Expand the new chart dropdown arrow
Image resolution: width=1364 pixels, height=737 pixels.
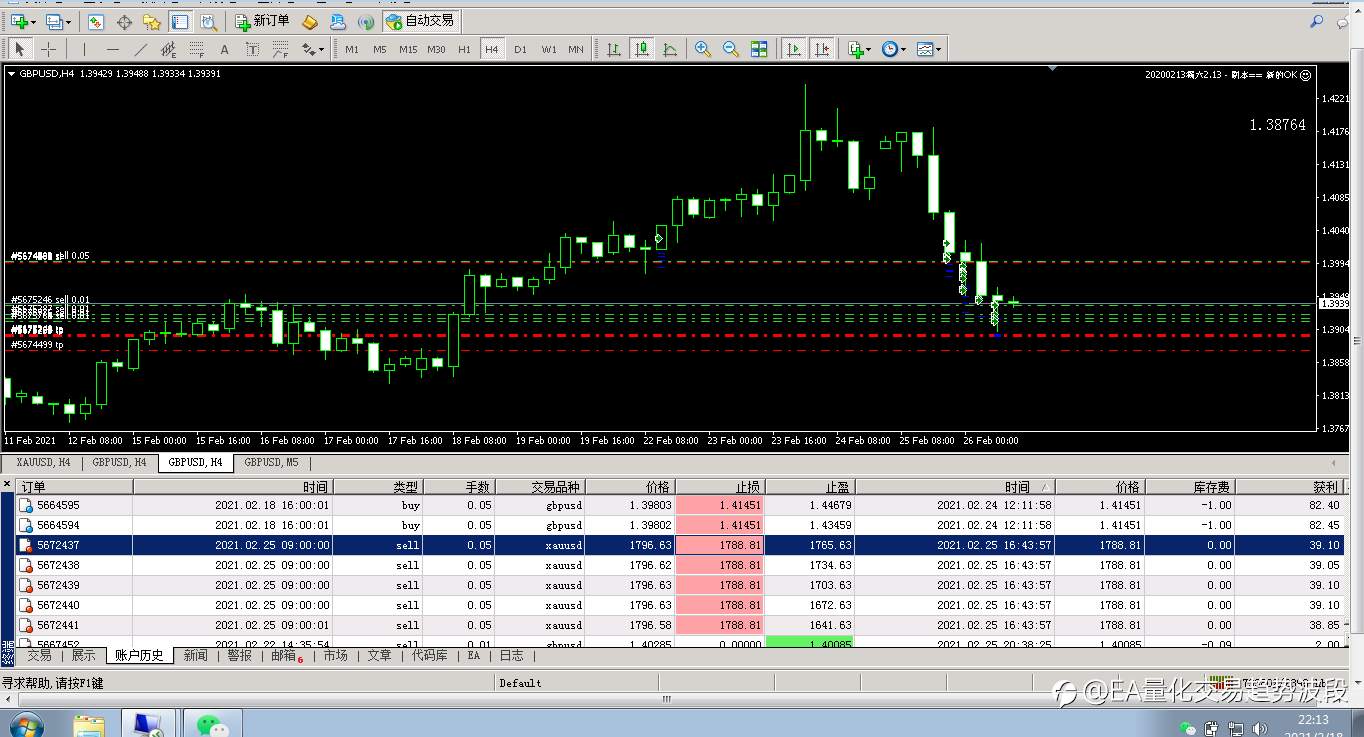33,21
